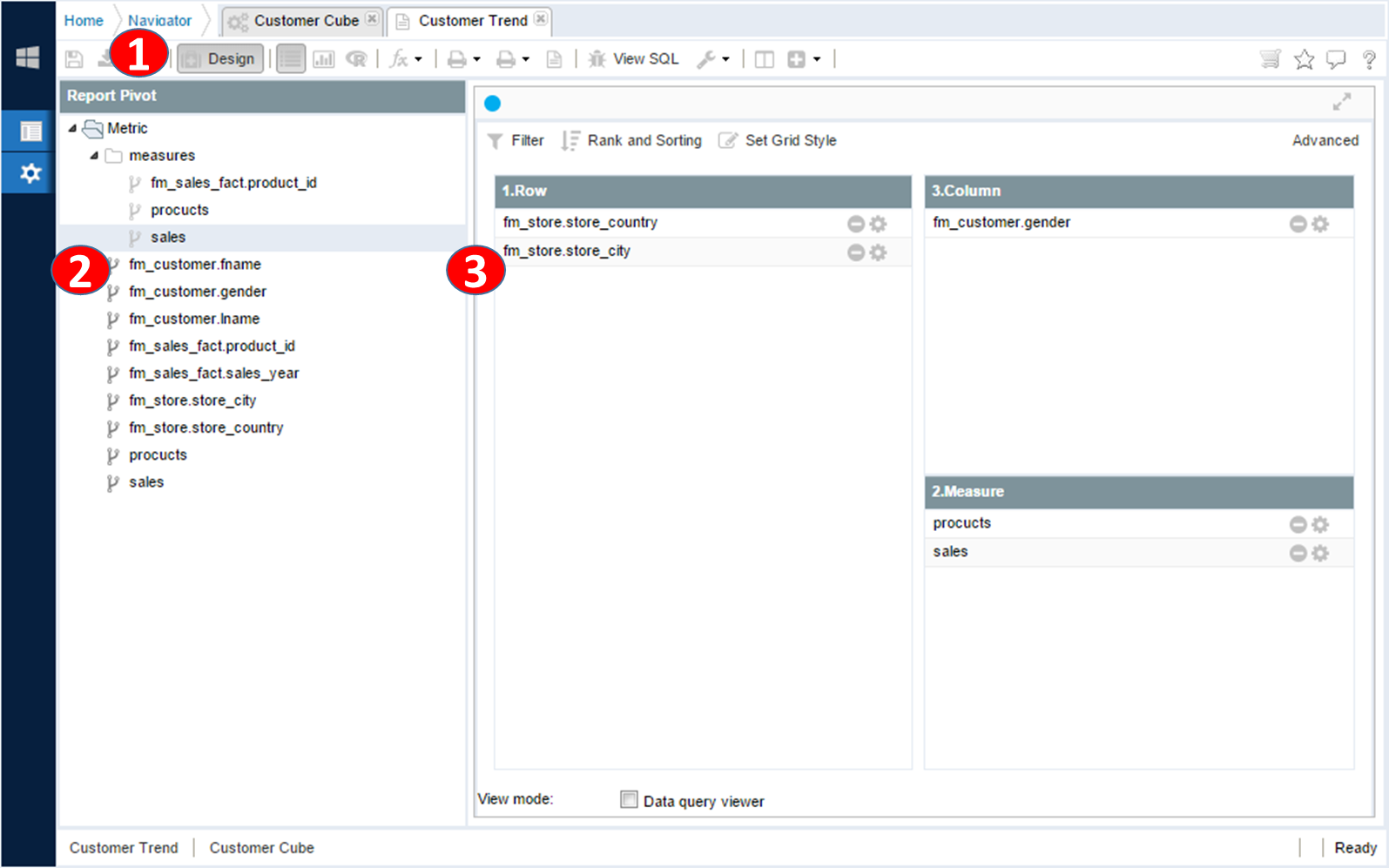Select fm_sales_fact.sales_year in the tree
1389x868 pixels.
[213, 373]
